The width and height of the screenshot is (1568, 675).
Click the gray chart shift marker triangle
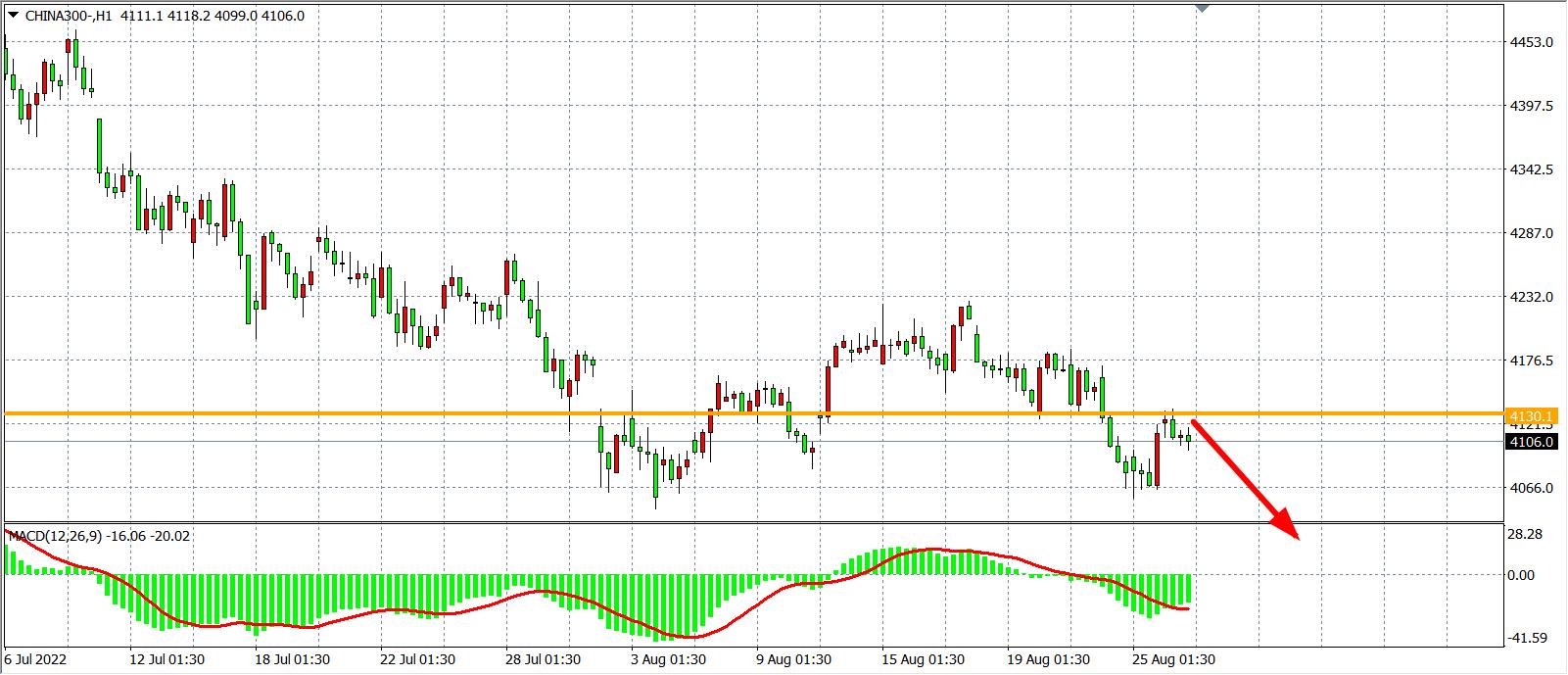(x=1203, y=8)
